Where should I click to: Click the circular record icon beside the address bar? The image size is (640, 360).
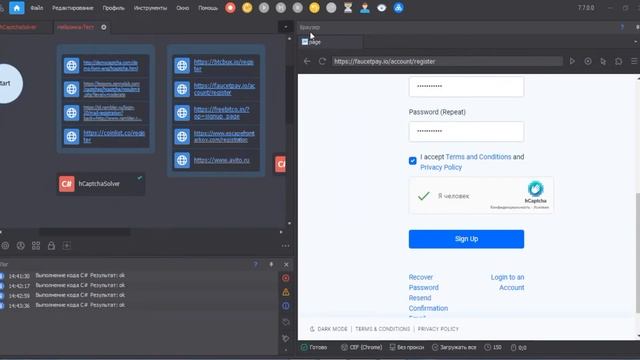coord(588,61)
